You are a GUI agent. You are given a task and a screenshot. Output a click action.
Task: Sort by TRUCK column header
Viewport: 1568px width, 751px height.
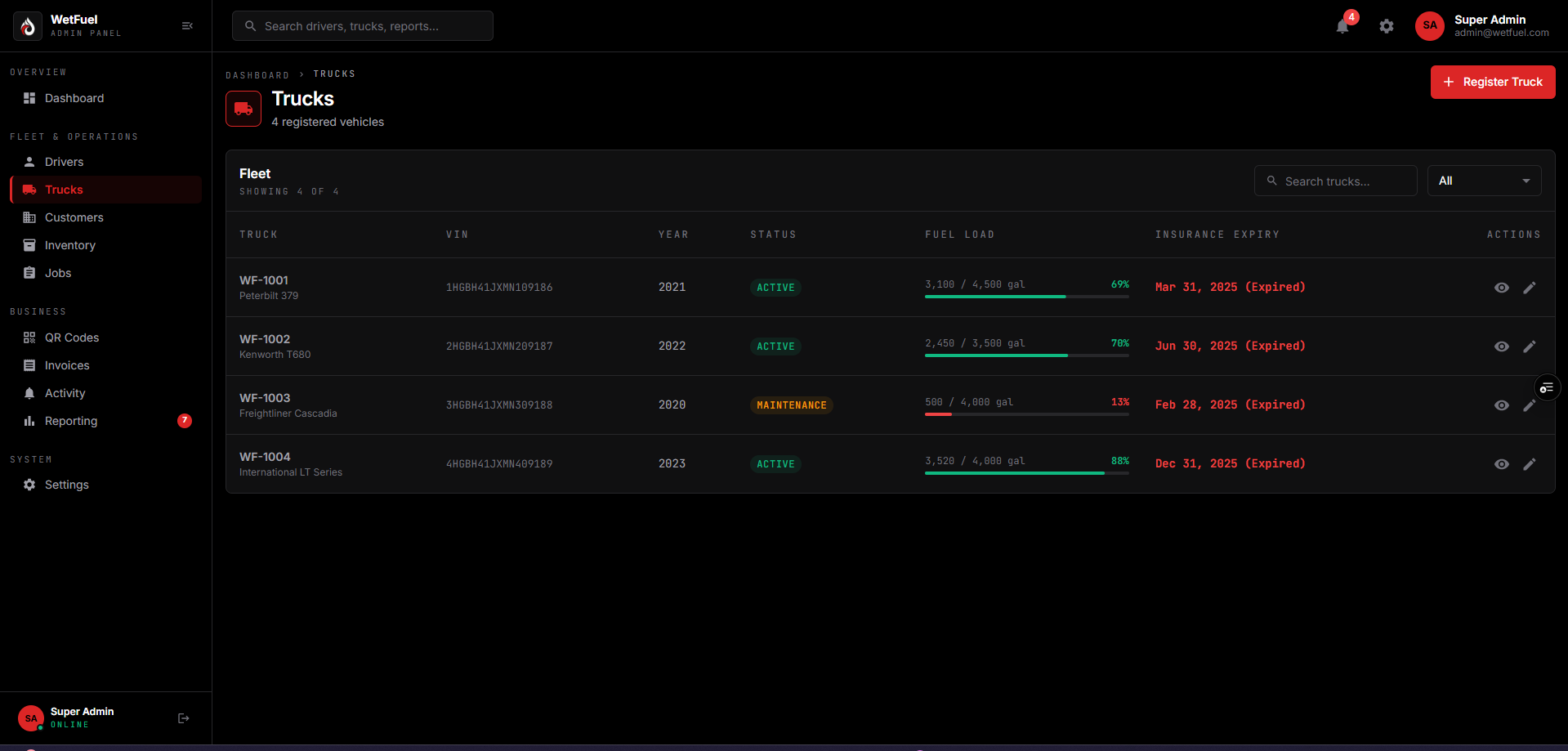258,235
